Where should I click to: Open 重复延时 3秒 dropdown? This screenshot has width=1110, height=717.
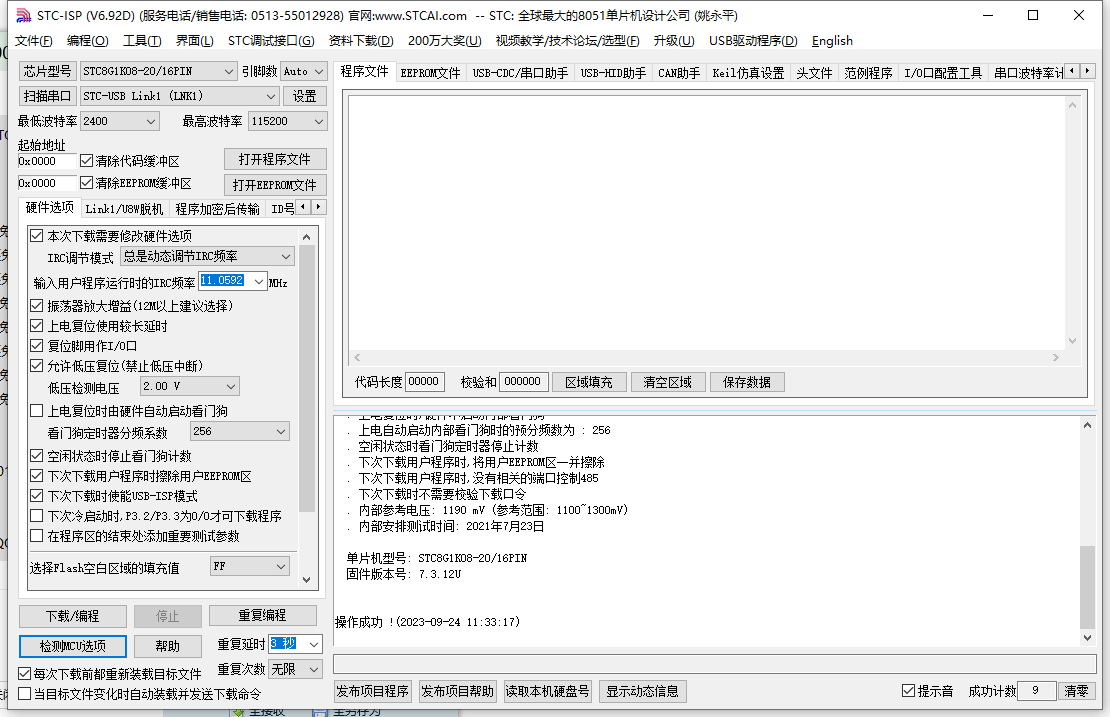(x=314, y=644)
